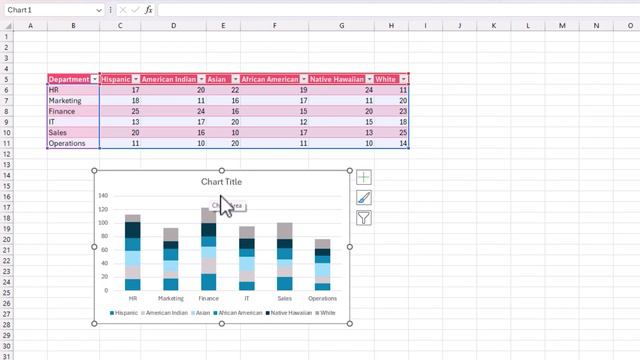This screenshot has width=640, height=360.
Task: Click the Finance cell in table
Action: click(x=73, y=111)
